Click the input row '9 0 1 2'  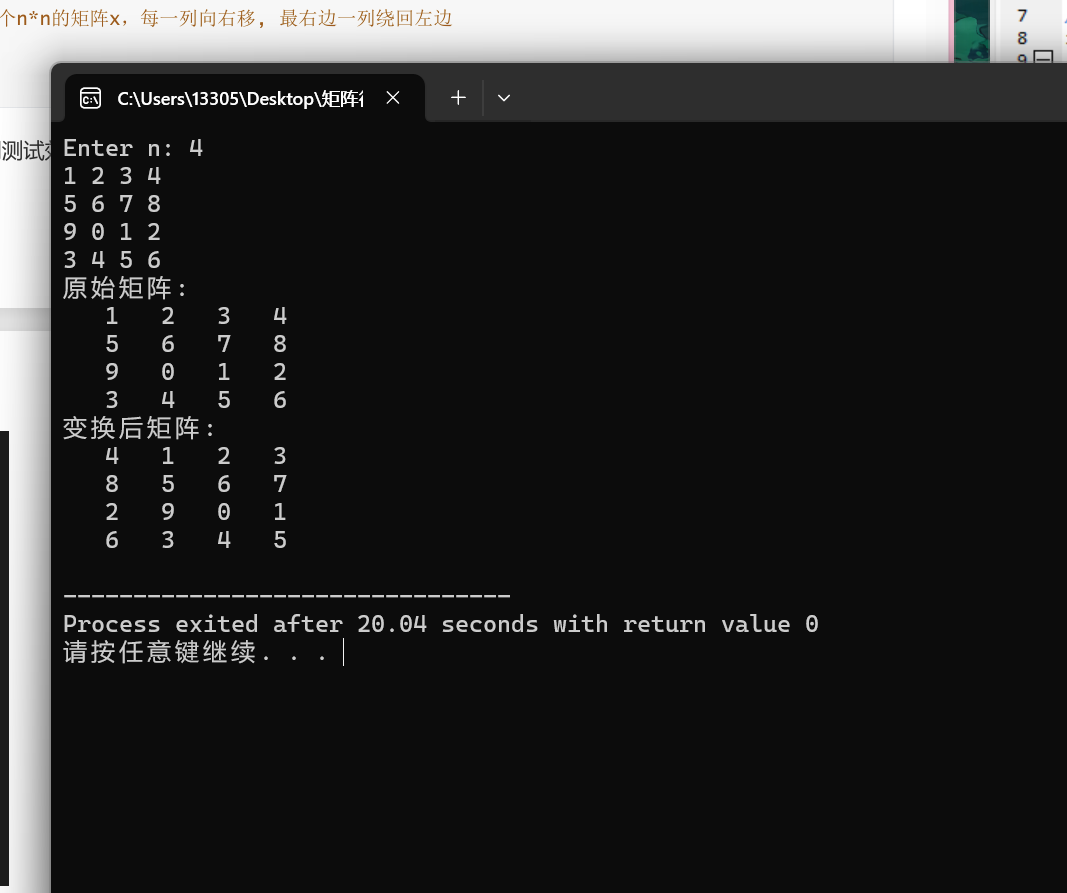click(112, 232)
